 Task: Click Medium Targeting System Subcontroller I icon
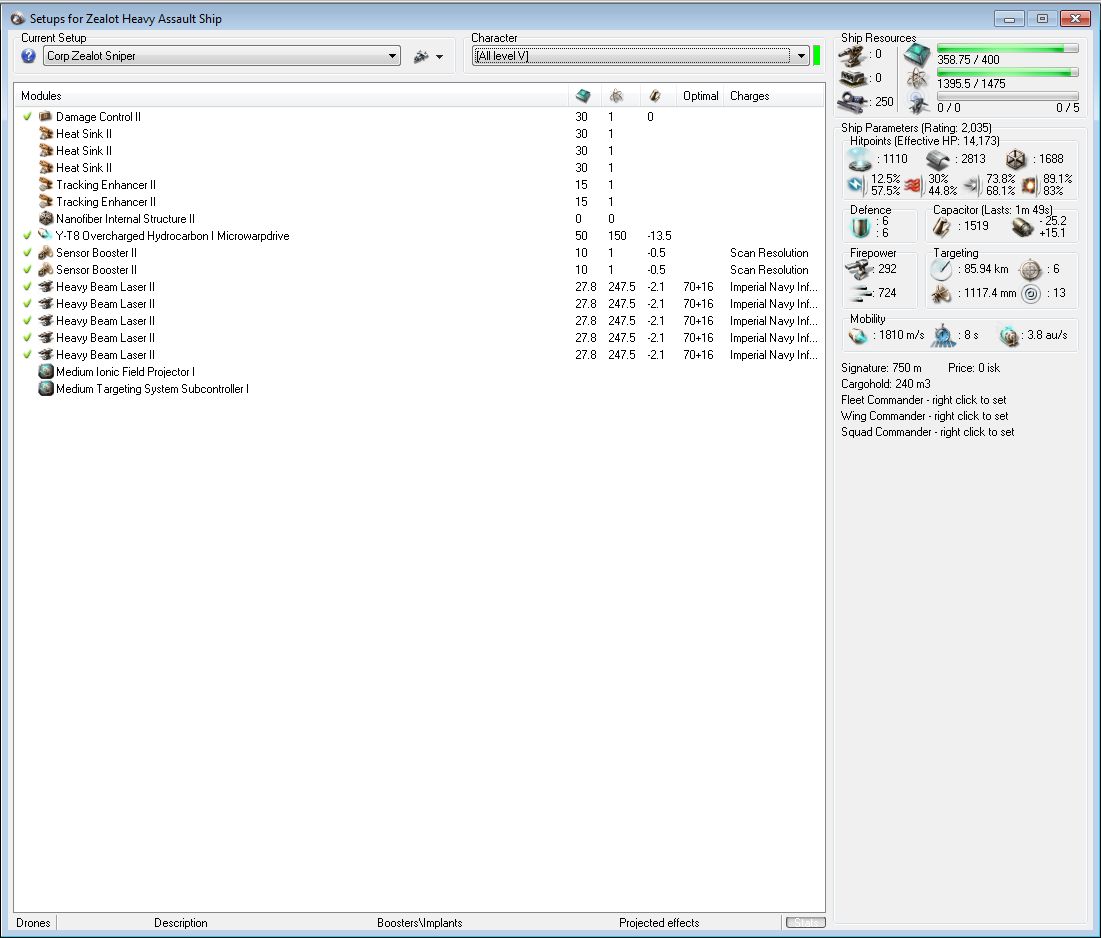pyautogui.click(x=46, y=388)
